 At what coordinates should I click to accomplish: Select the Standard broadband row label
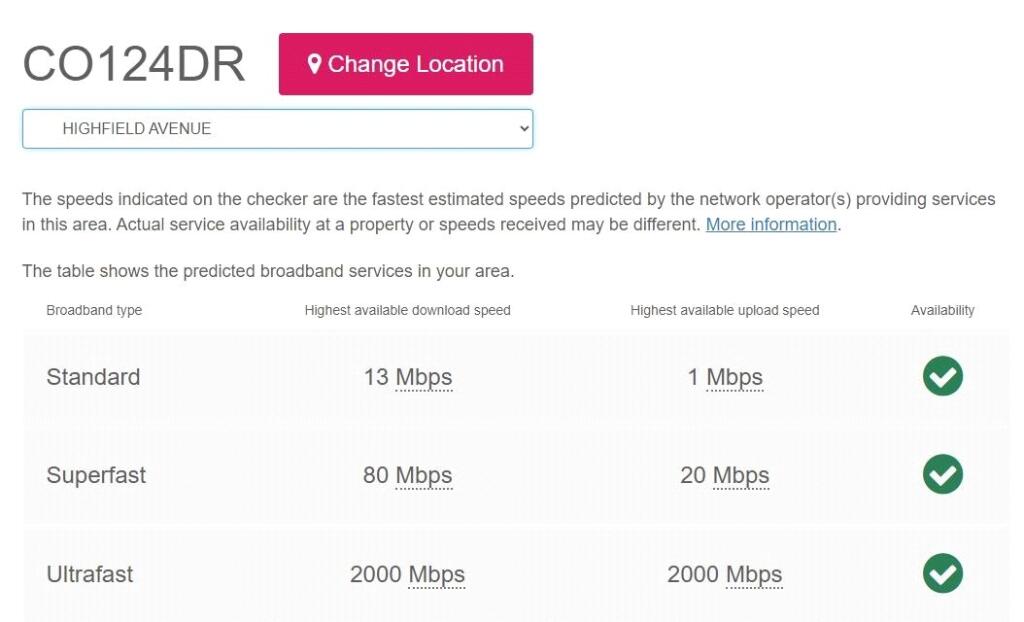pyautogui.click(x=93, y=377)
